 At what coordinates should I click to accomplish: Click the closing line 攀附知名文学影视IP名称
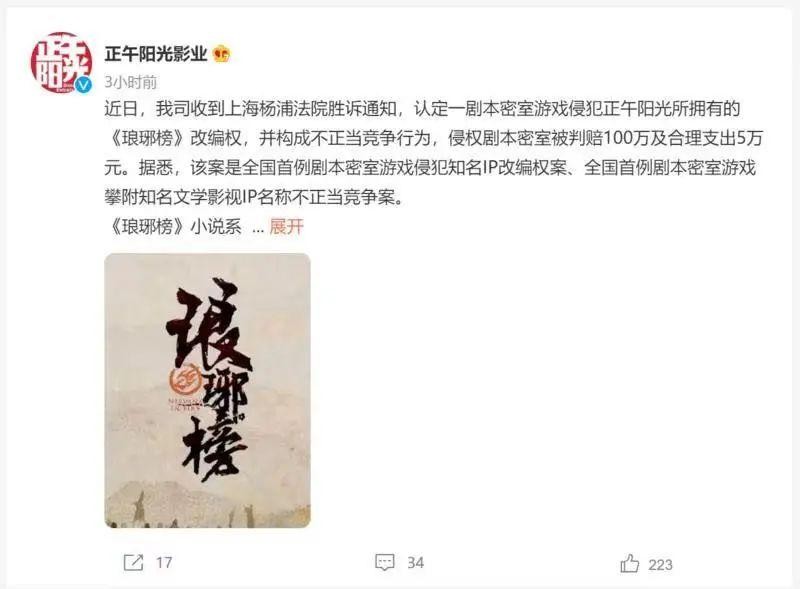tap(254, 197)
